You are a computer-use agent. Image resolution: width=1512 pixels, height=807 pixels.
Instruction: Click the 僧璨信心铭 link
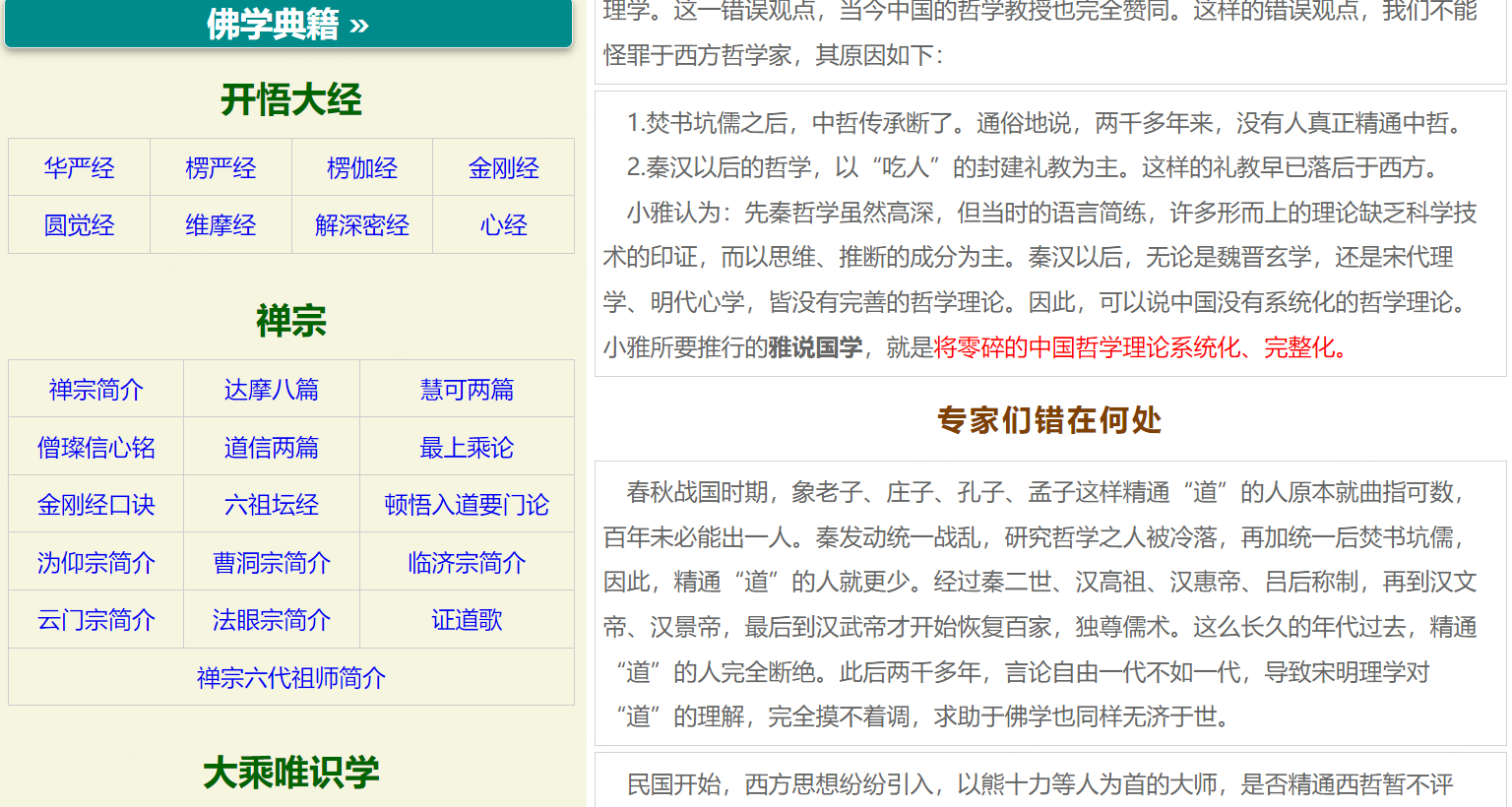tap(96, 448)
